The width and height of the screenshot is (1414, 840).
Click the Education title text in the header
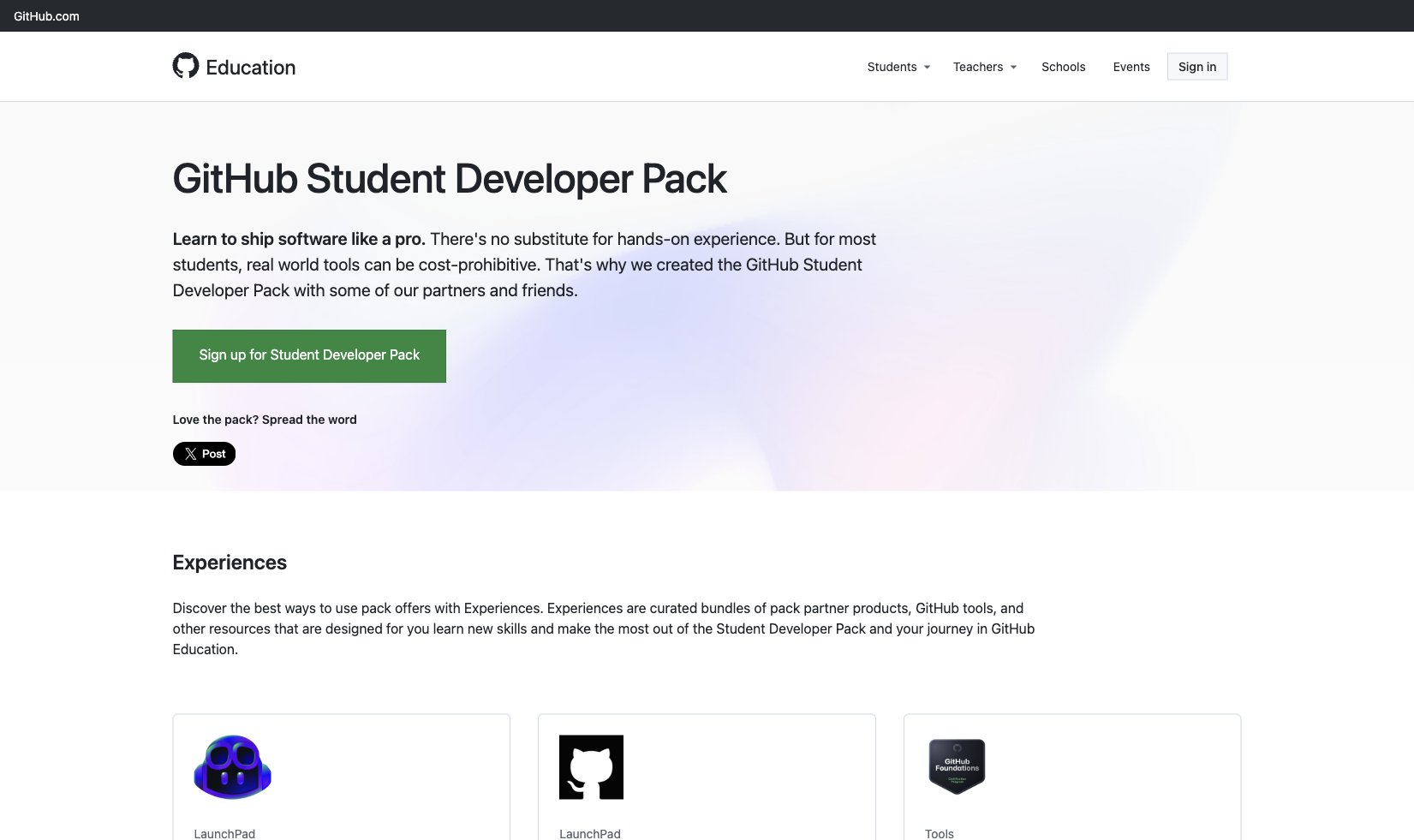tap(251, 68)
